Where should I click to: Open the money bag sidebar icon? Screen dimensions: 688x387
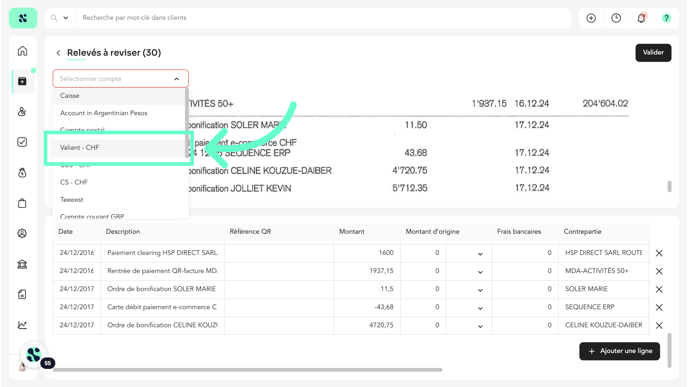22,172
